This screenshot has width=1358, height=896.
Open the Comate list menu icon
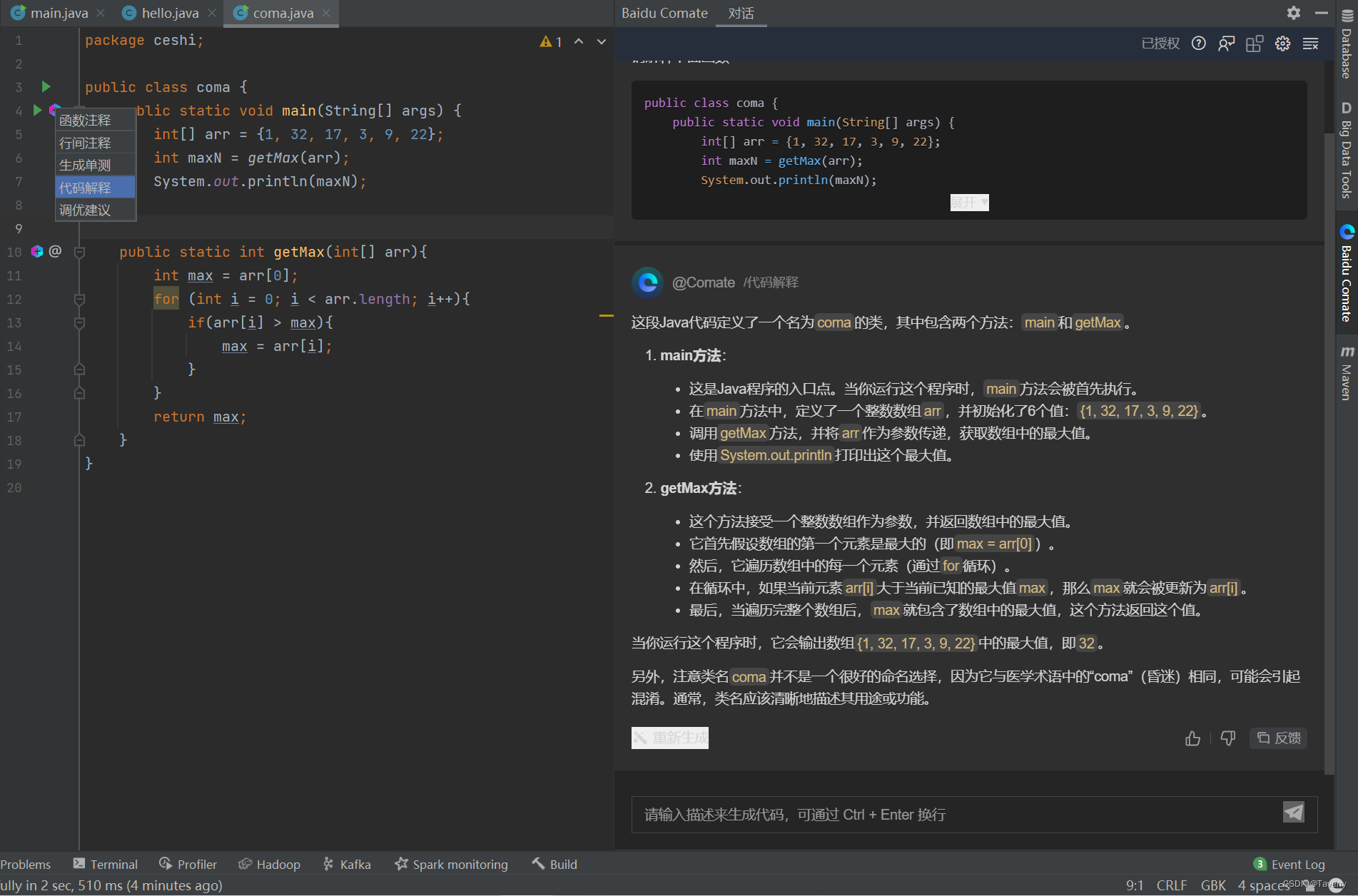click(x=1311, y=44)
